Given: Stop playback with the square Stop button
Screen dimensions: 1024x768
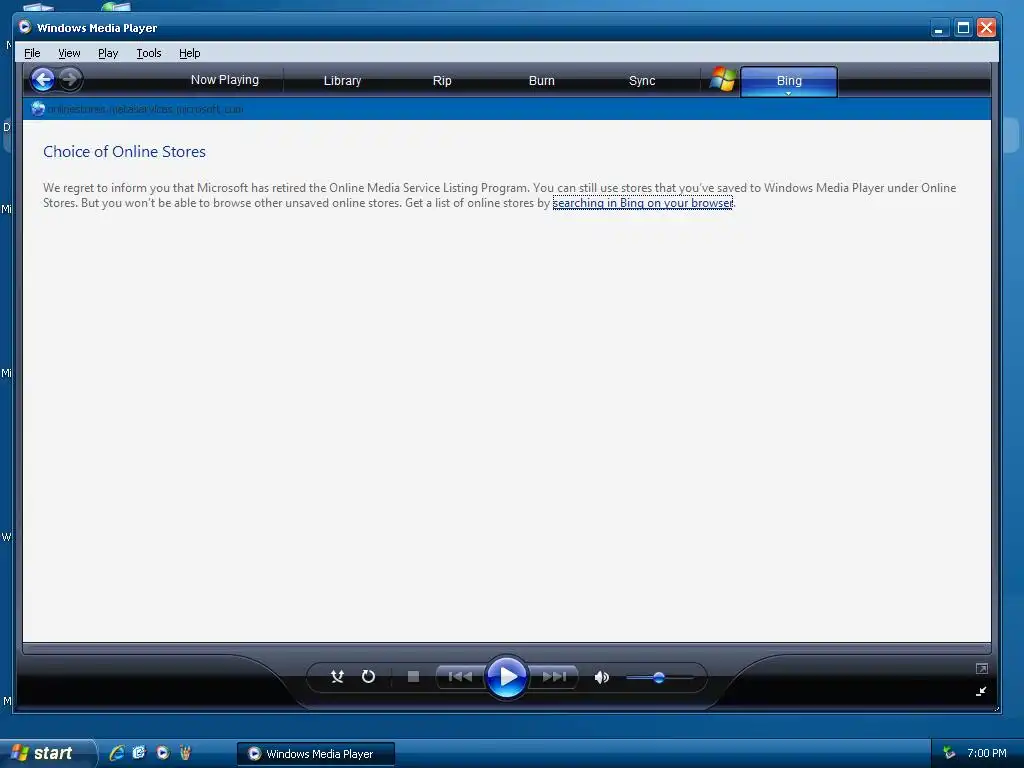Looking at the screenshot, I should 413,677.
